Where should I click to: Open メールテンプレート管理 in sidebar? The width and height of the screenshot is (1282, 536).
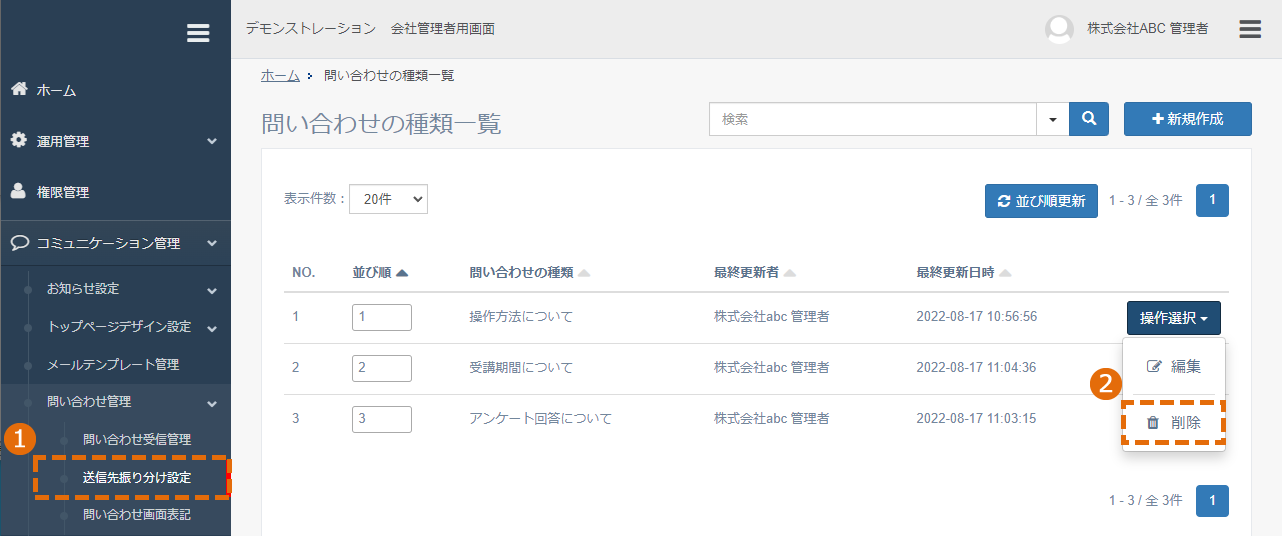(112, 364)
